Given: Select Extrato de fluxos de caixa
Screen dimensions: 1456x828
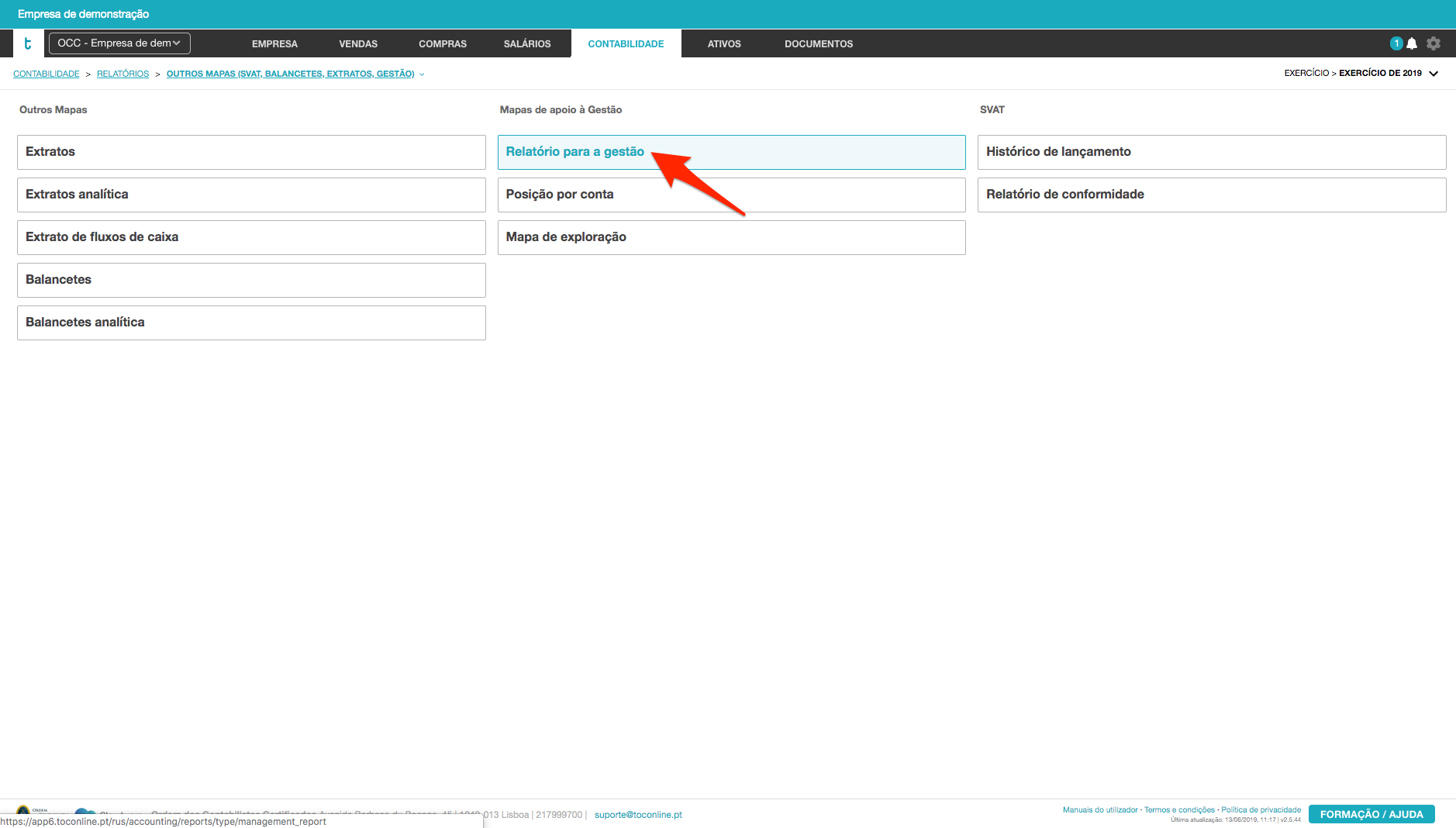Looking at the screenshot, I should (x=251, y=237).
